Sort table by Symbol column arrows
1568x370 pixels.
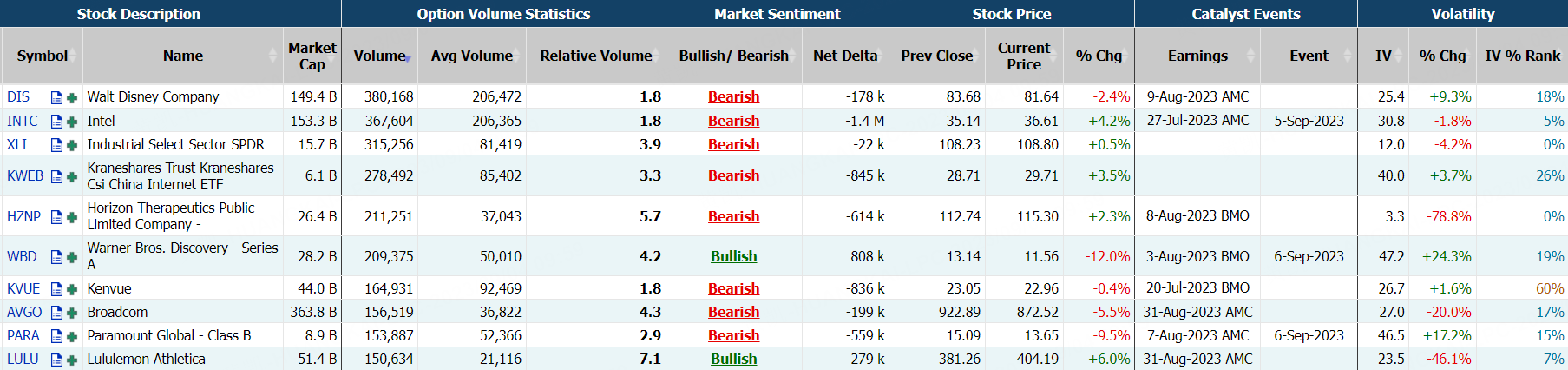(75, 56)
